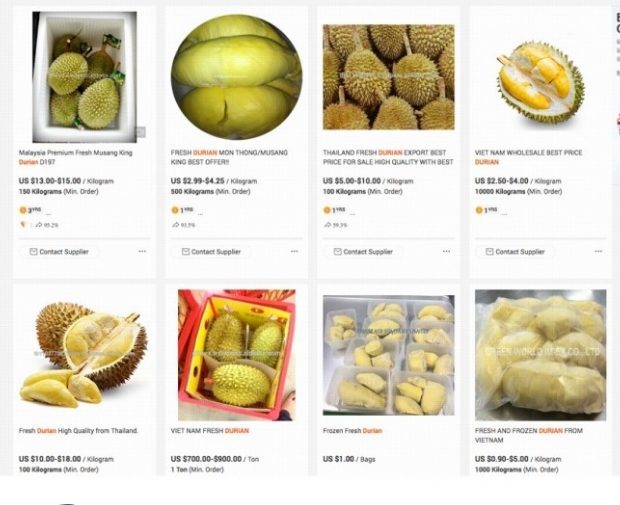Open THAILAND FRESH DURIAN EXPORT BEST PRICE link
The width and height of the screenshot is (620, 505).
[x=388, y=157]
